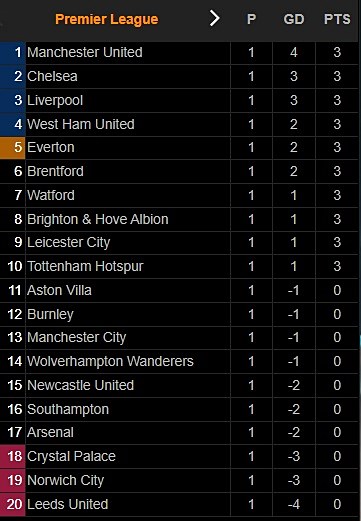The width and height of the screenshot is (361, 521).
Task: Select the Everton row
Action: click(x=179, y=147)
